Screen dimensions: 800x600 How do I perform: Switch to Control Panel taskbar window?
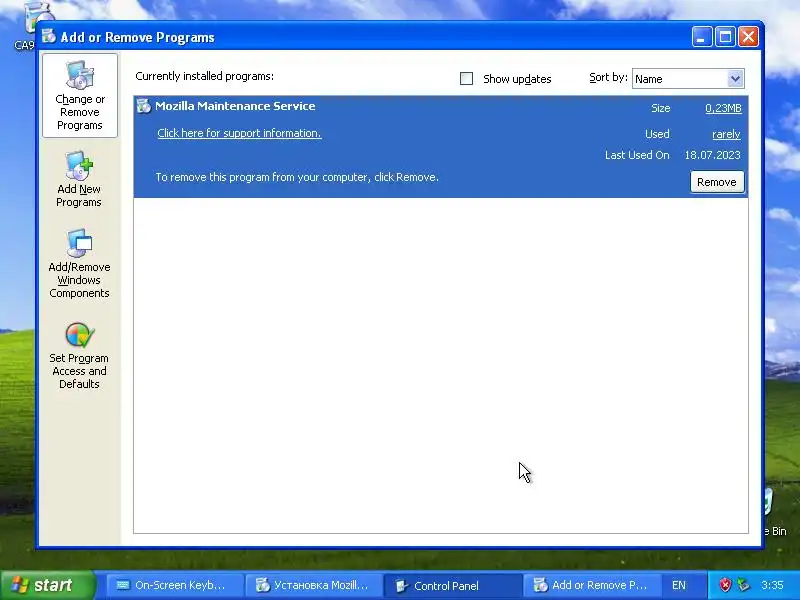tap(452, 585)
